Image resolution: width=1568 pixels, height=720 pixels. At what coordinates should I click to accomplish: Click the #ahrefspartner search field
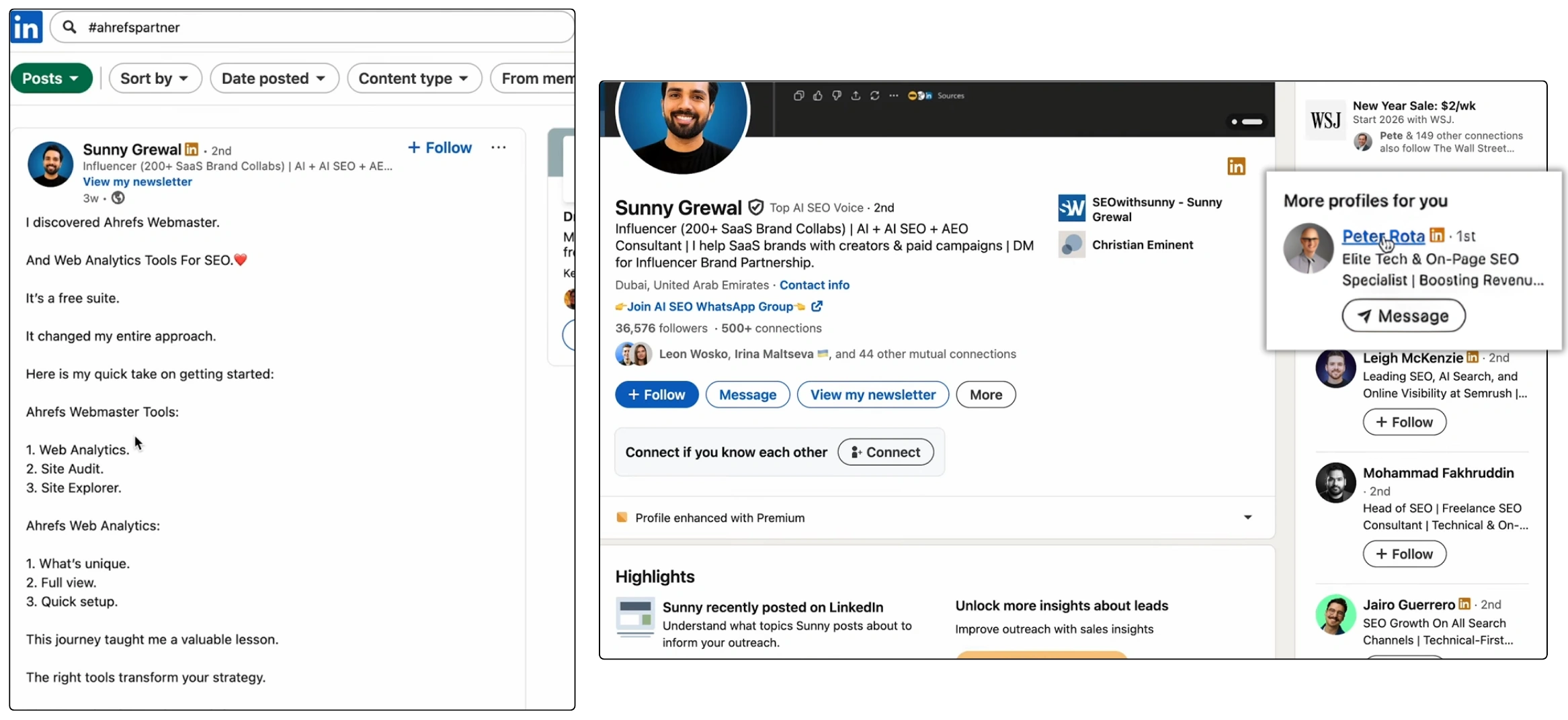313,27
